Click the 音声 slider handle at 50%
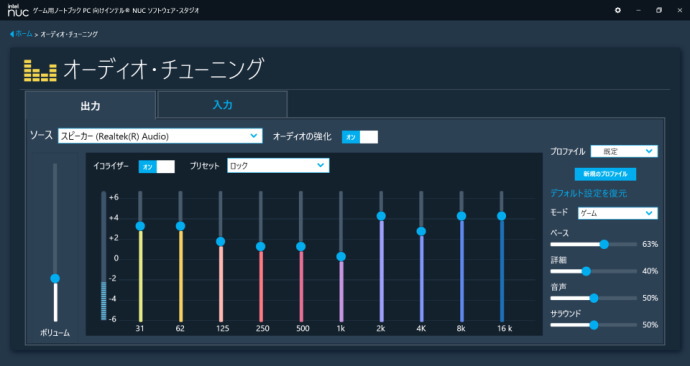This screenshot has width=690, height=366. tap(594, 298)
